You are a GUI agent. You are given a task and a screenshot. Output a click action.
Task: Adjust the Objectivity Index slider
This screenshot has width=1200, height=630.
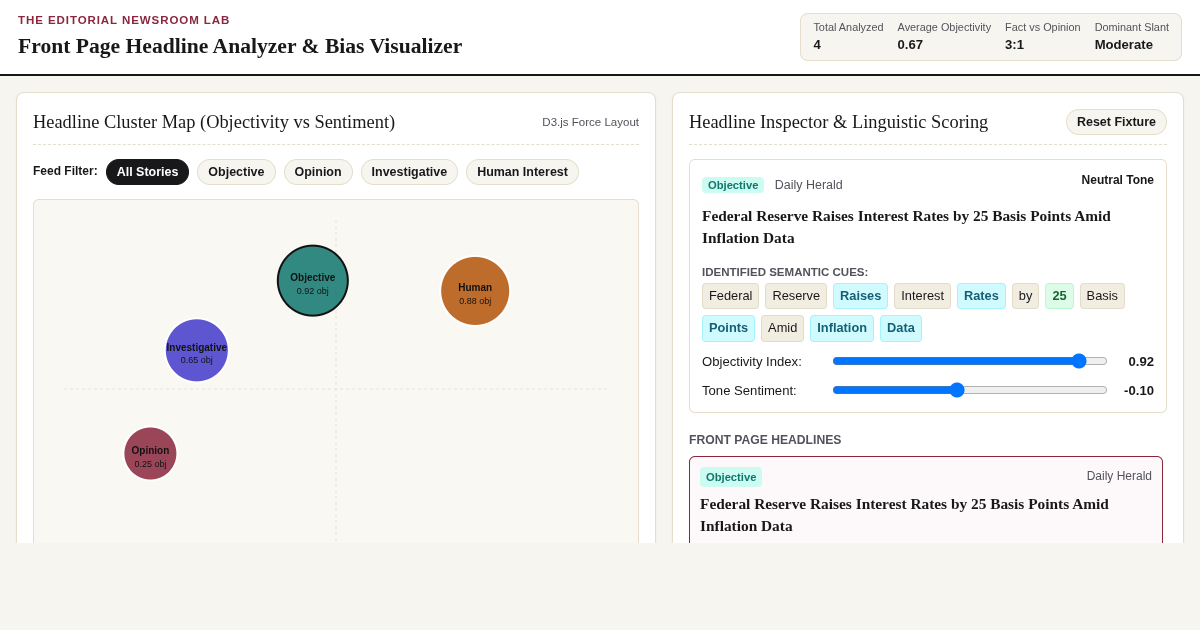[x=970, y=361]
